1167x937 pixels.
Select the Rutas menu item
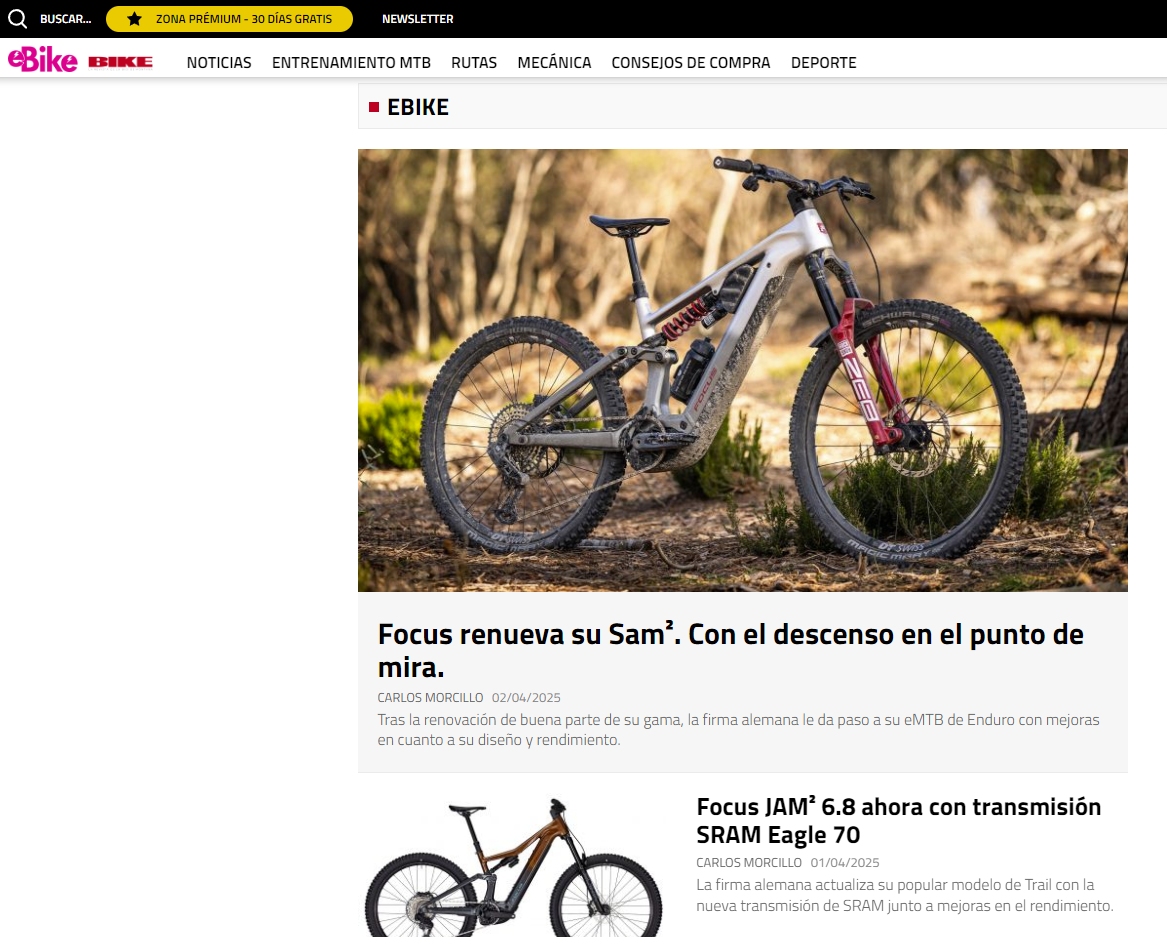coord(474,63)
